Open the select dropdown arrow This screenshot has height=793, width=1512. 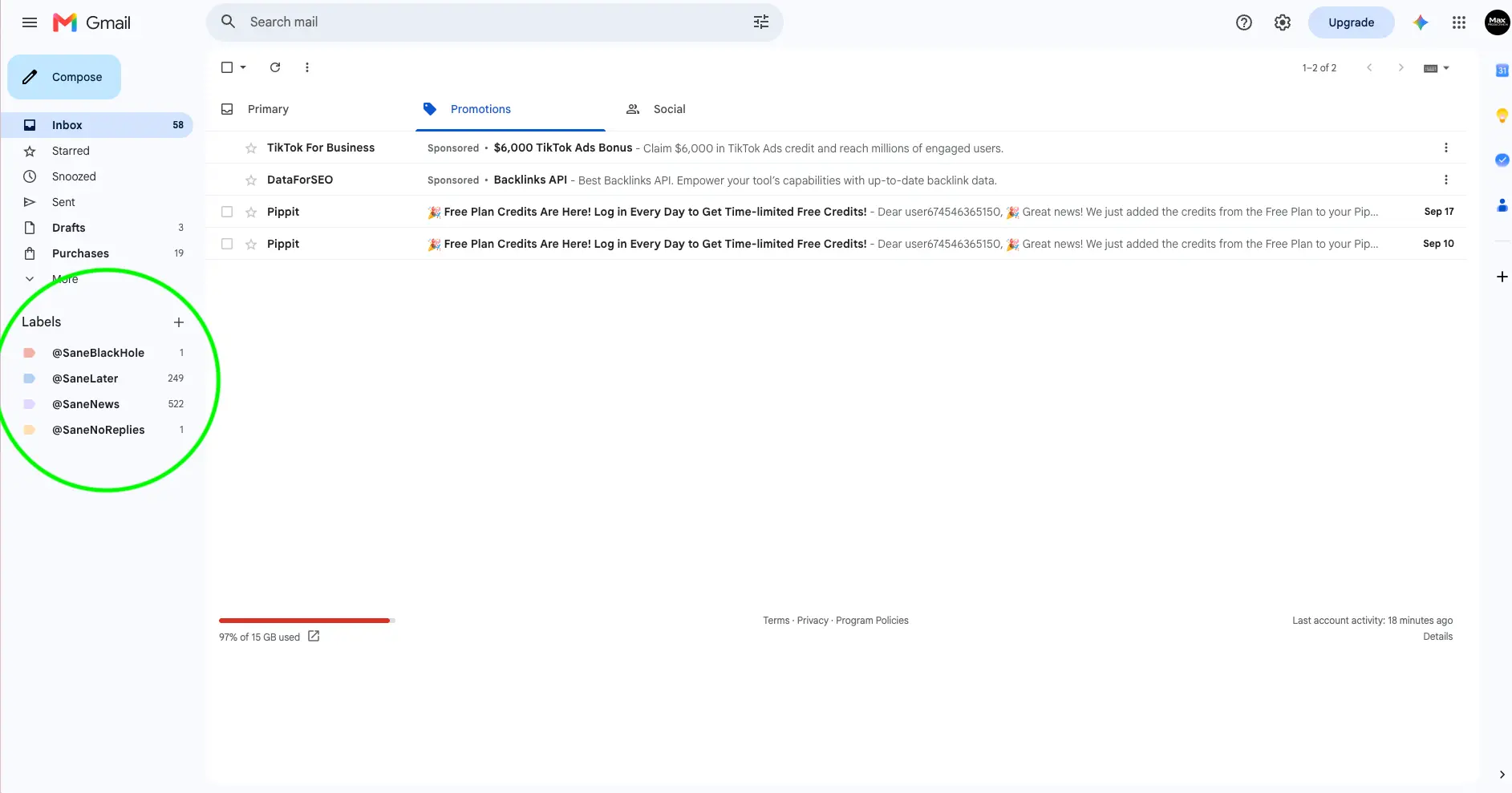coord(243,67)
